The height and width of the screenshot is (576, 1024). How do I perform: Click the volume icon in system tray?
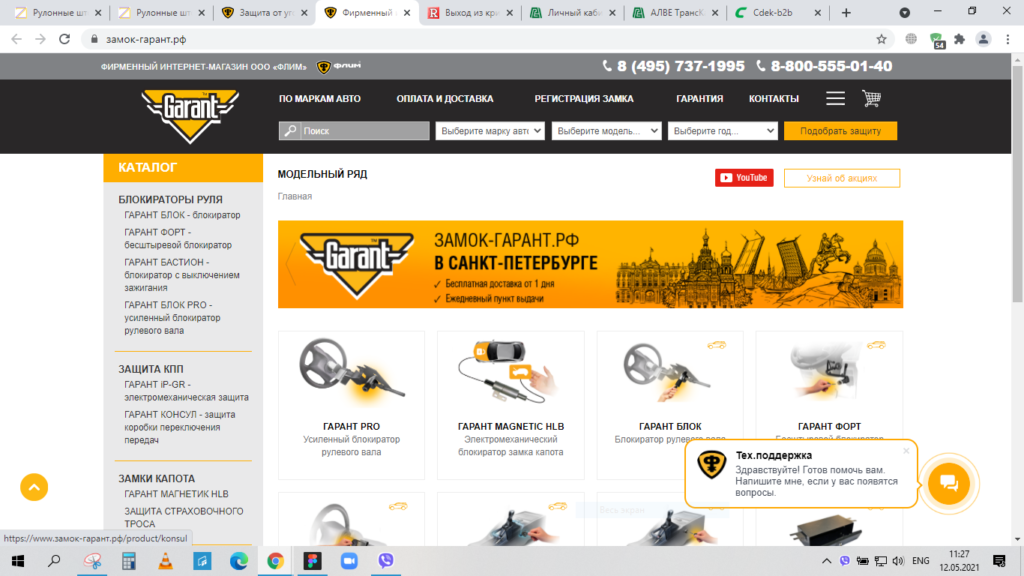coord(899,561)
